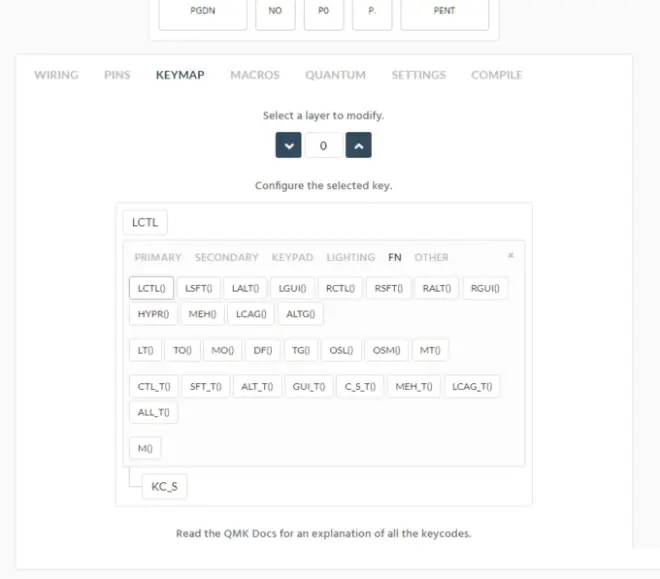Select the P. key on keyboard layout

[x=372, y=13]
